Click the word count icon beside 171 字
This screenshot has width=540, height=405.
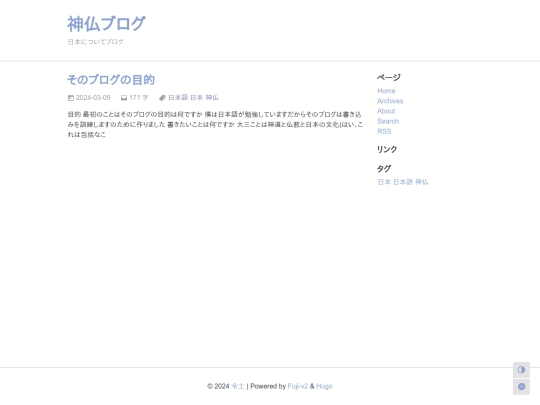(x=124, y=98)
